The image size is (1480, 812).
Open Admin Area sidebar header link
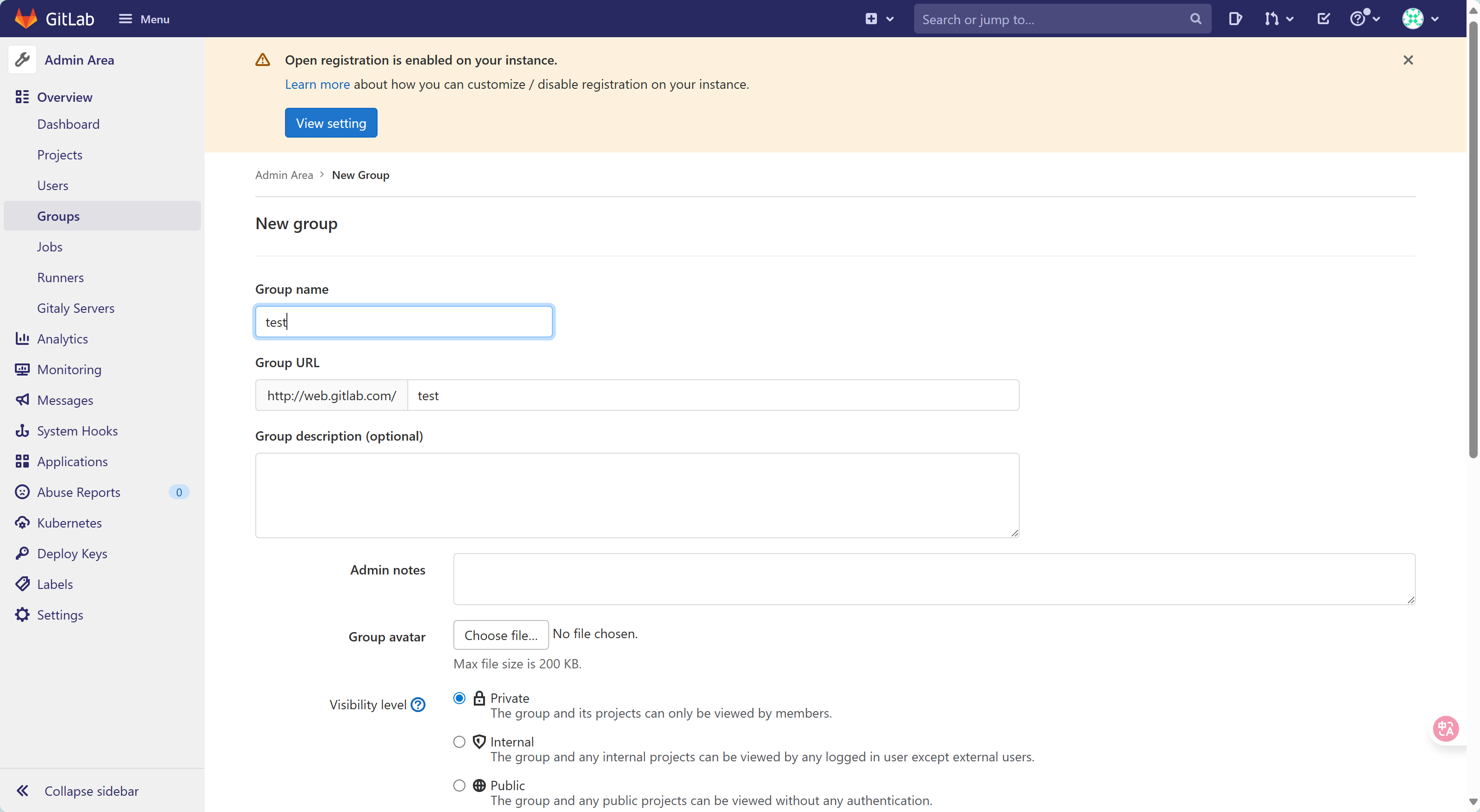coord(80,59)
